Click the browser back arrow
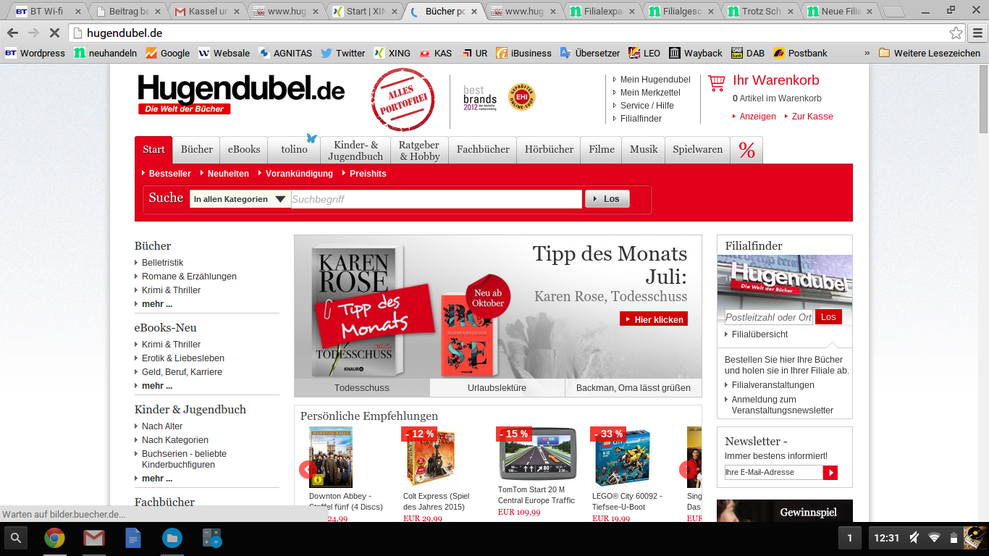 click(x=13, y=33)
